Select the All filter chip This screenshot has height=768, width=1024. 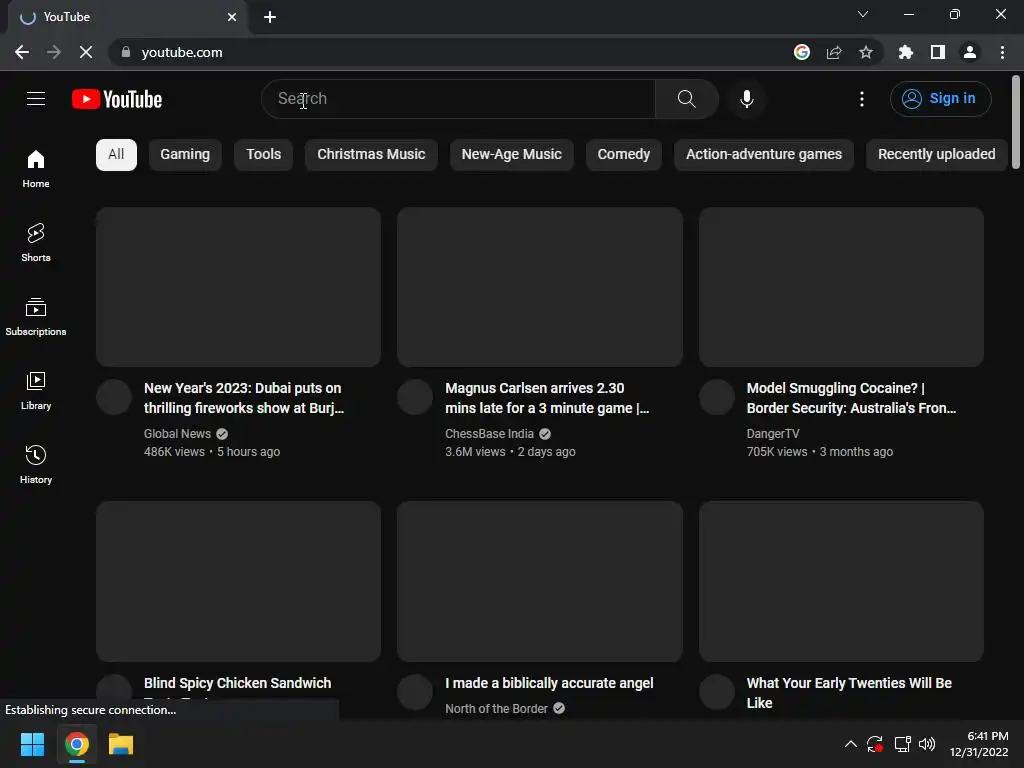116,155
